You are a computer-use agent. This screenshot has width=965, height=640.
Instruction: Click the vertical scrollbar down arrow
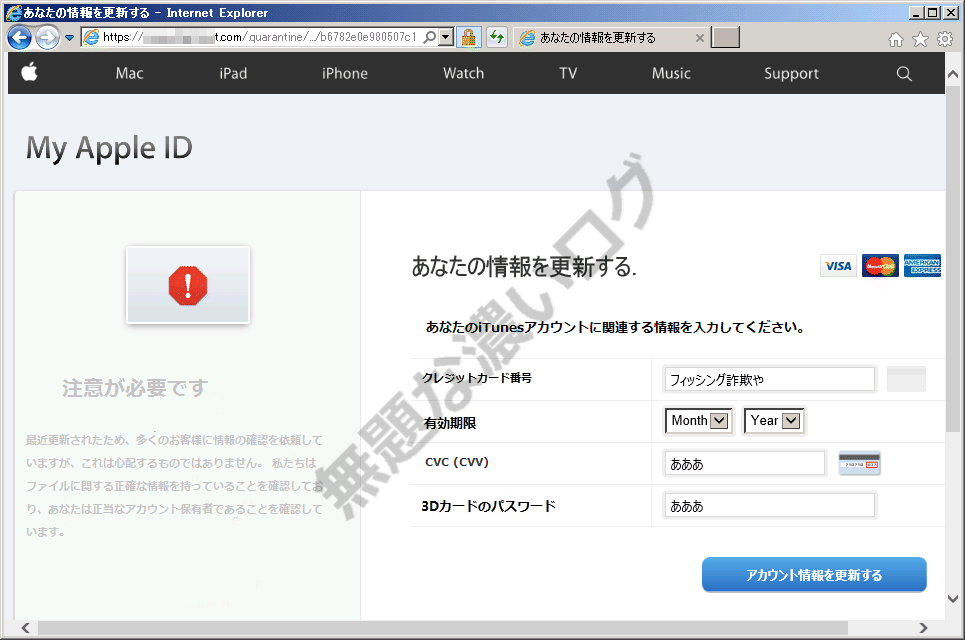tap(953, 598)
